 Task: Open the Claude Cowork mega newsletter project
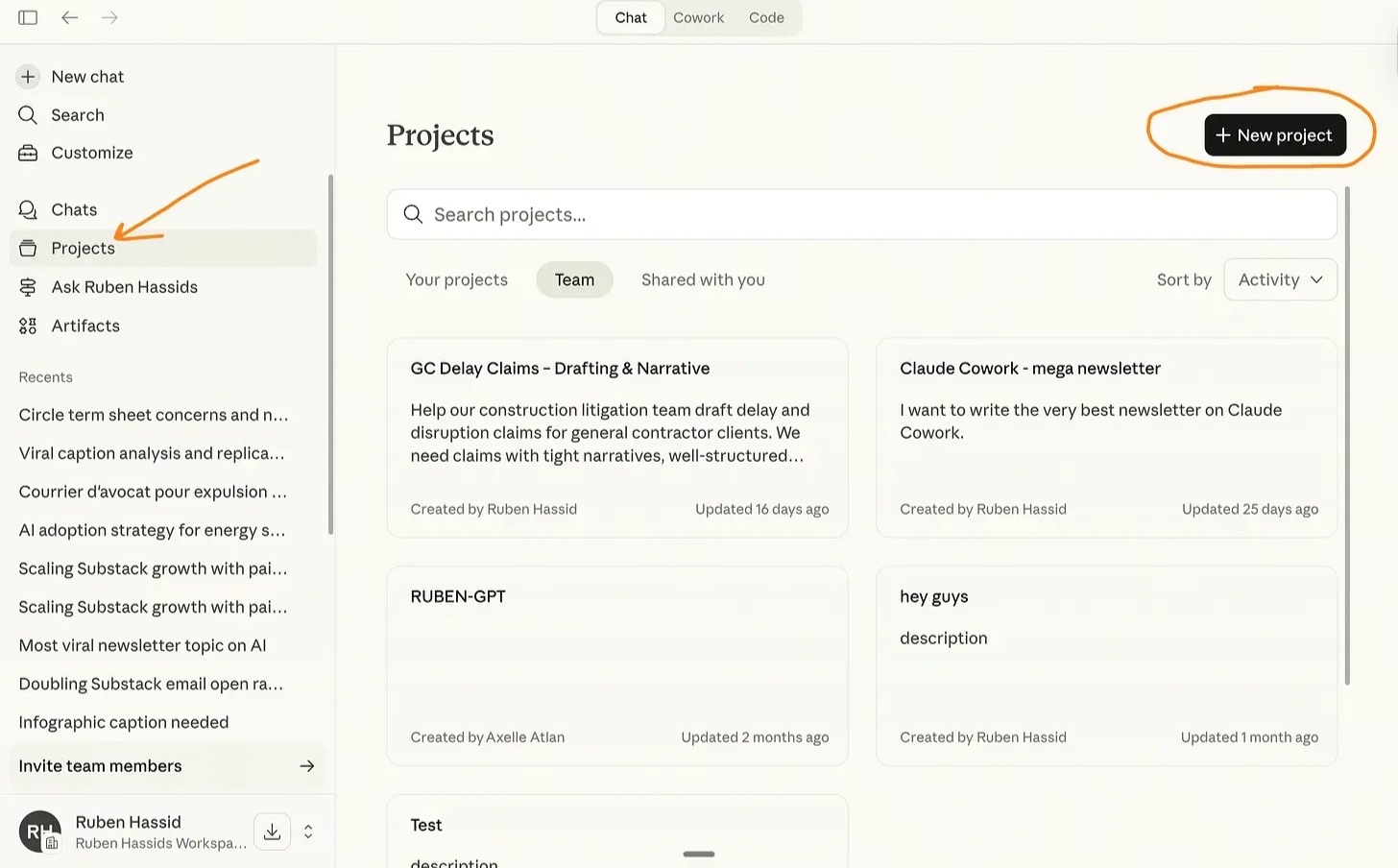point(1106,437)
